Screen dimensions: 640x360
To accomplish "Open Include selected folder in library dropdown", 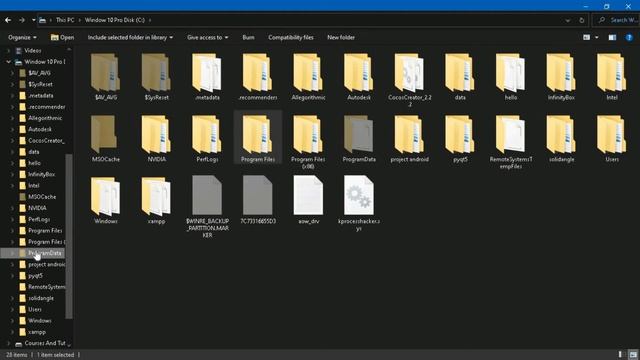I will (130, 37).
